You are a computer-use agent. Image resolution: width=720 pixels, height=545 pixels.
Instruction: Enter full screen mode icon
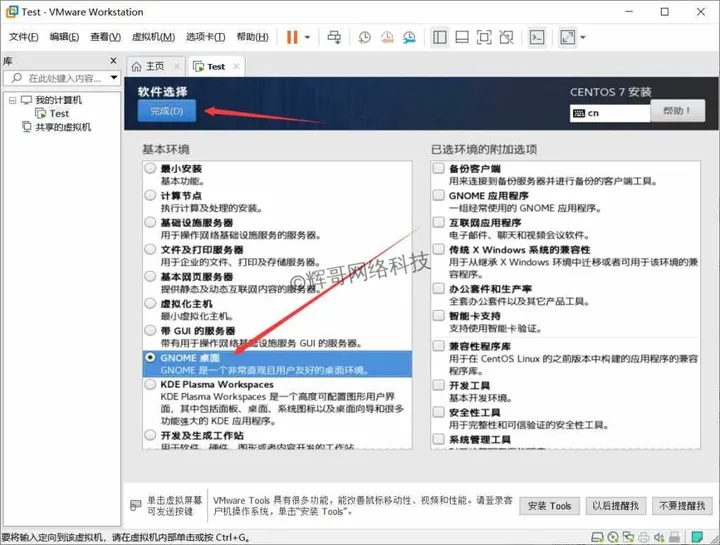coord(484,37)
